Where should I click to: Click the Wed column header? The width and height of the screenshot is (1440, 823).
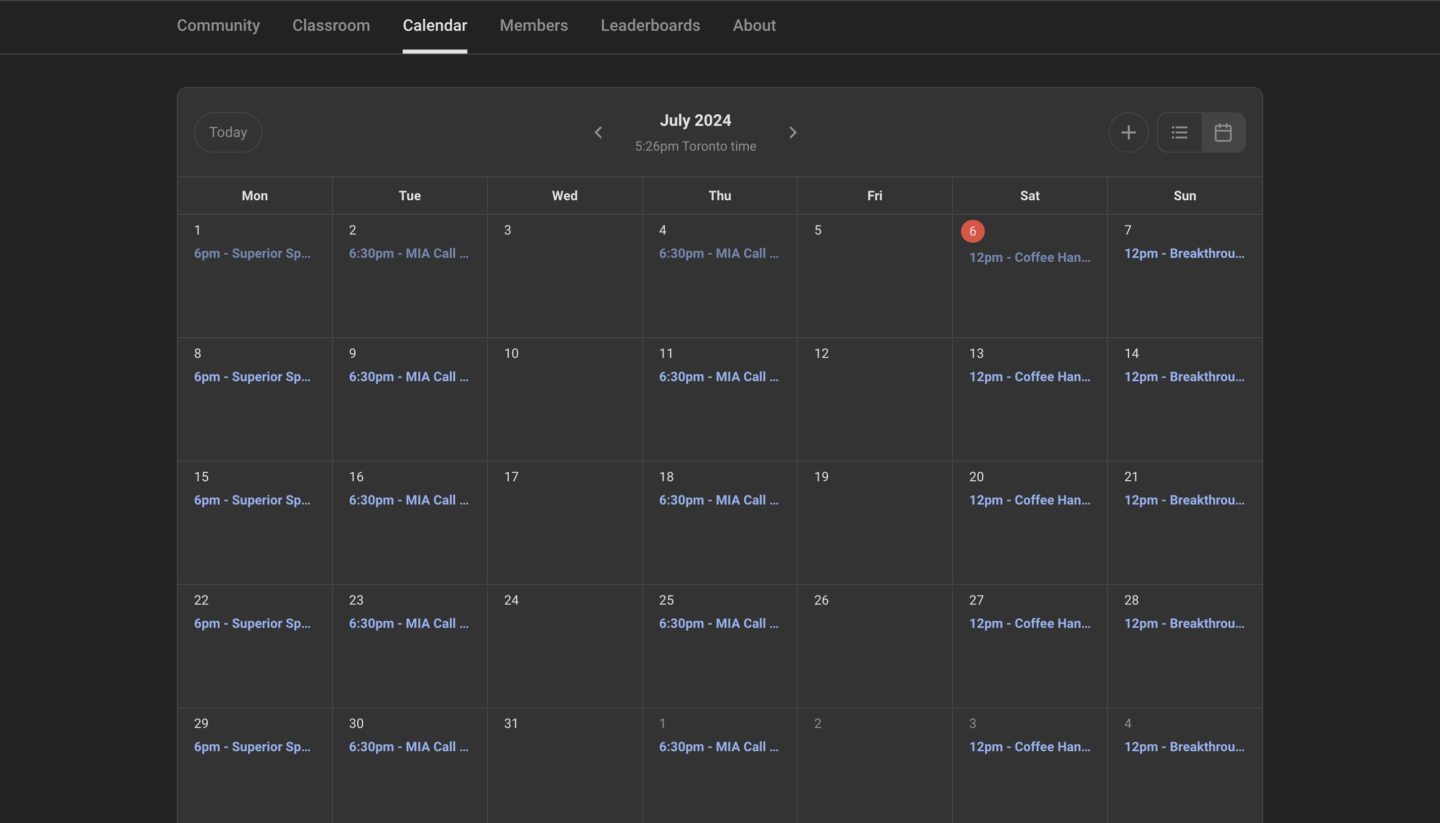click(565, 196)
